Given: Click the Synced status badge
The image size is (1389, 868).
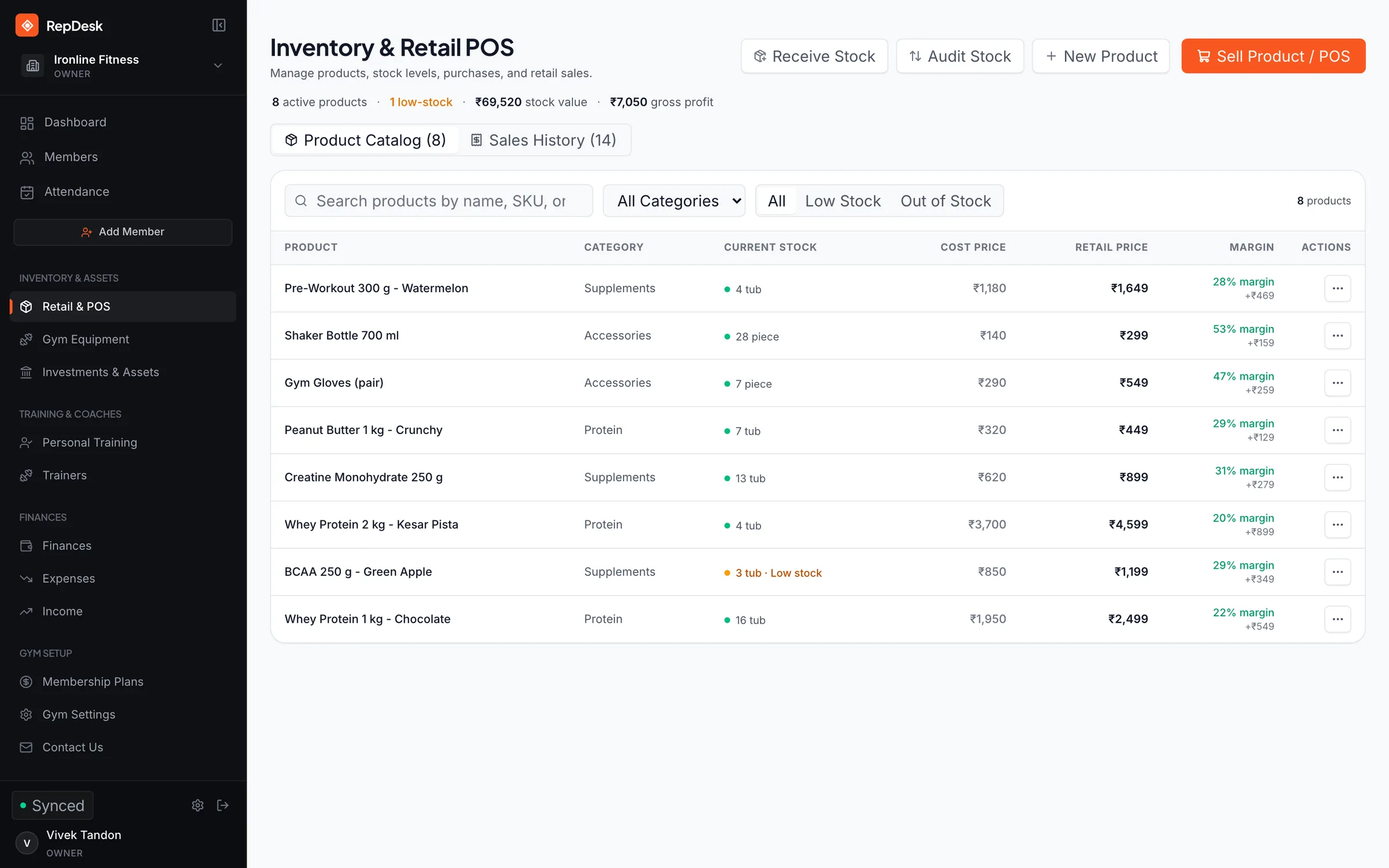Looking at the screenshot, I should (53, 806).
